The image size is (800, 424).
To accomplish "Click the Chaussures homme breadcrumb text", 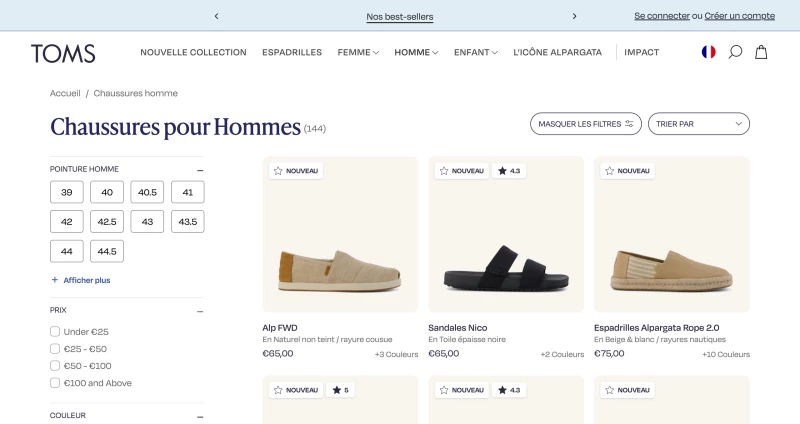I will tap(136, 93).
